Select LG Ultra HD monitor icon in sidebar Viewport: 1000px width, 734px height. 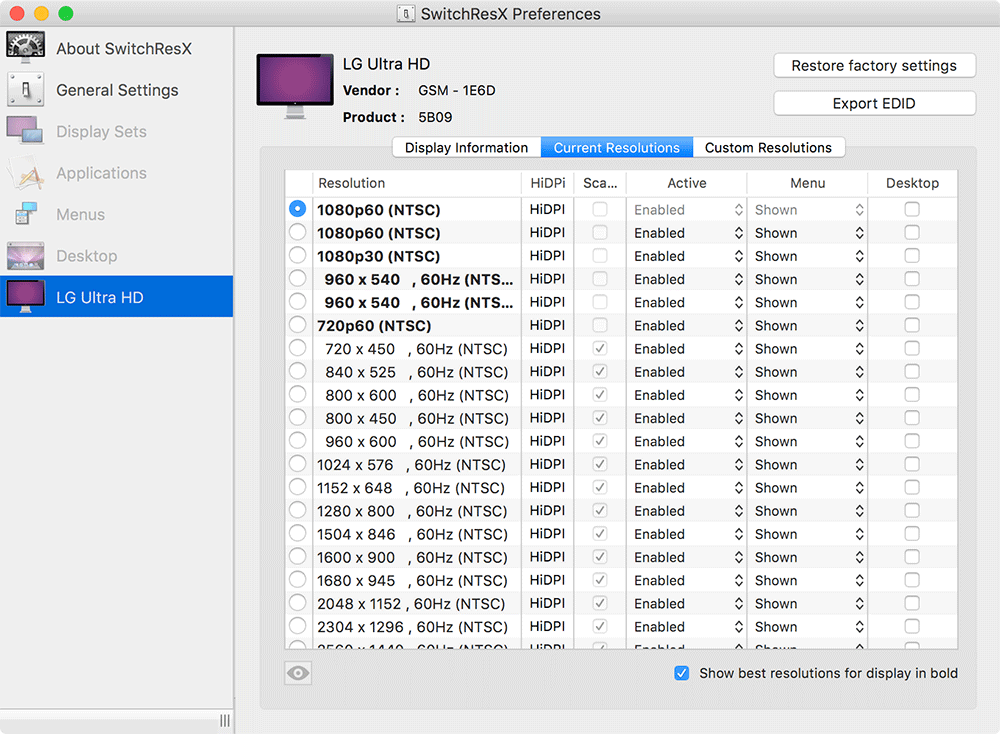pos(26,297)
